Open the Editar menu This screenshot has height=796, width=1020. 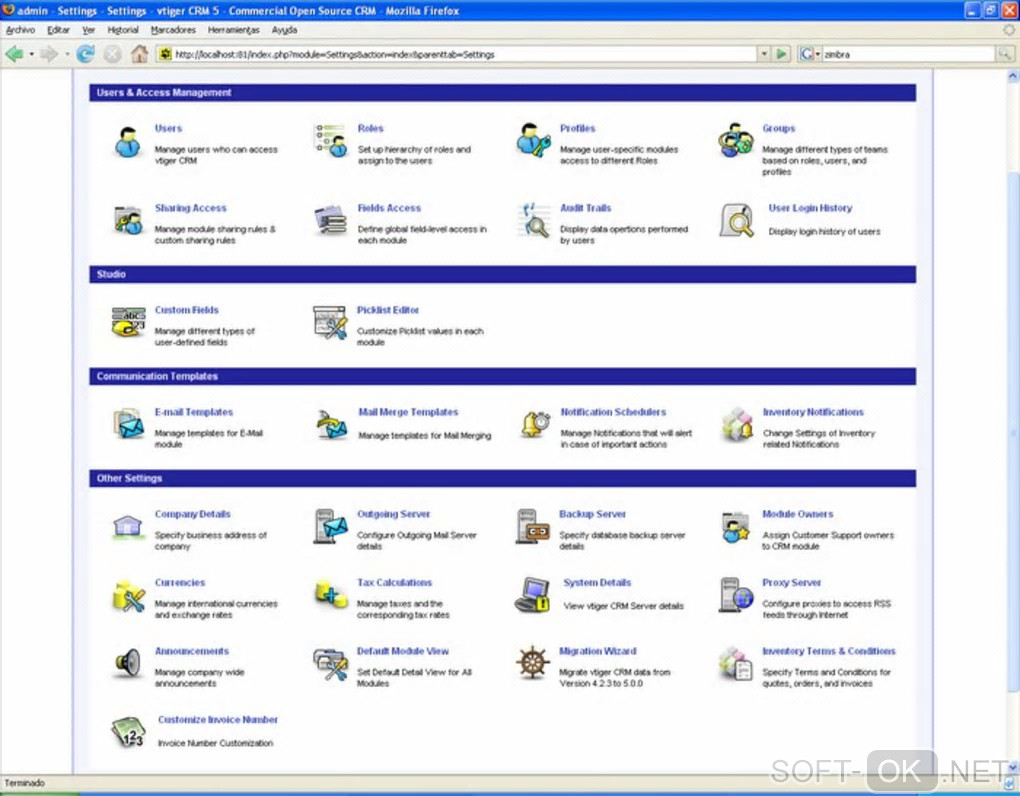pyautogui.click(x=59, y=30)
